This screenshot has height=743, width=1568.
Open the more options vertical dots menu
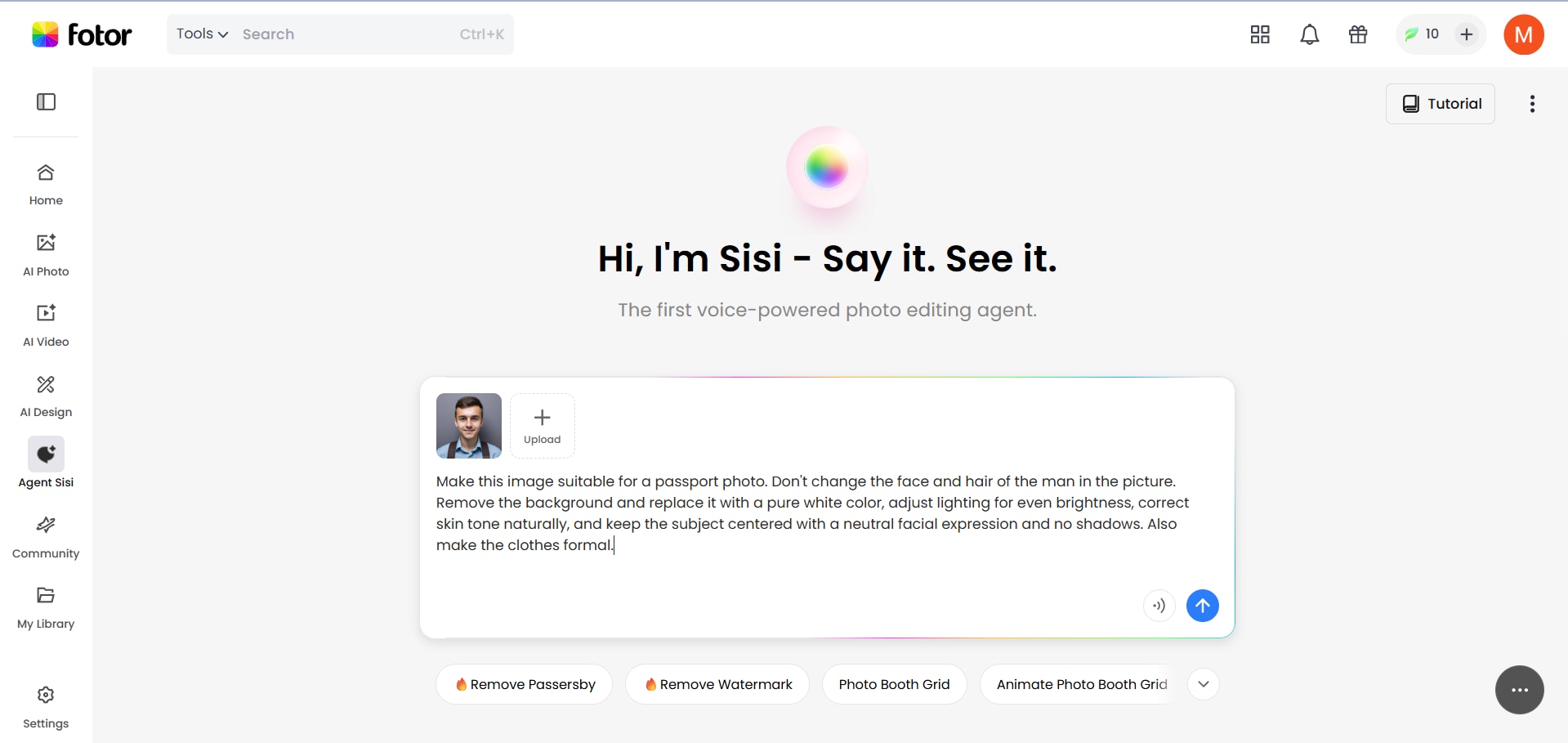tap(1532, 104)
